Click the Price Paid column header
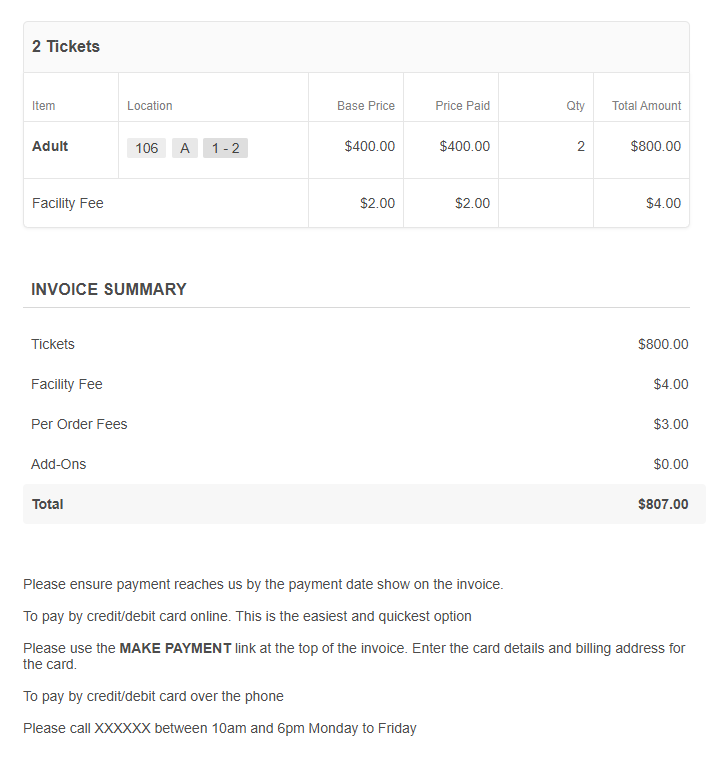Viewport: 718px width, 773px height. [463, 105]
